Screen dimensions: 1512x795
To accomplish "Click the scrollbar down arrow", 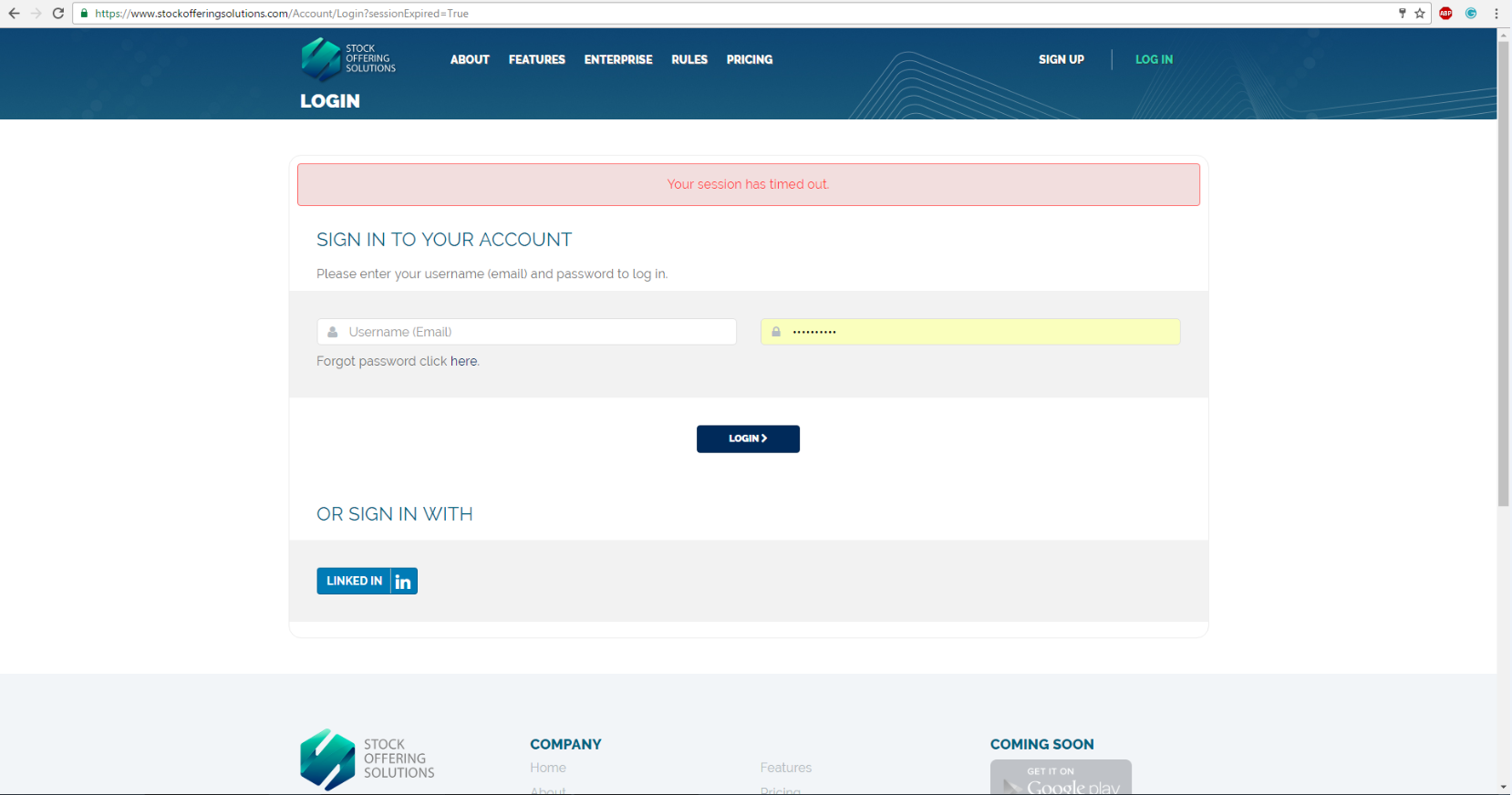I will click(1504, 787).
